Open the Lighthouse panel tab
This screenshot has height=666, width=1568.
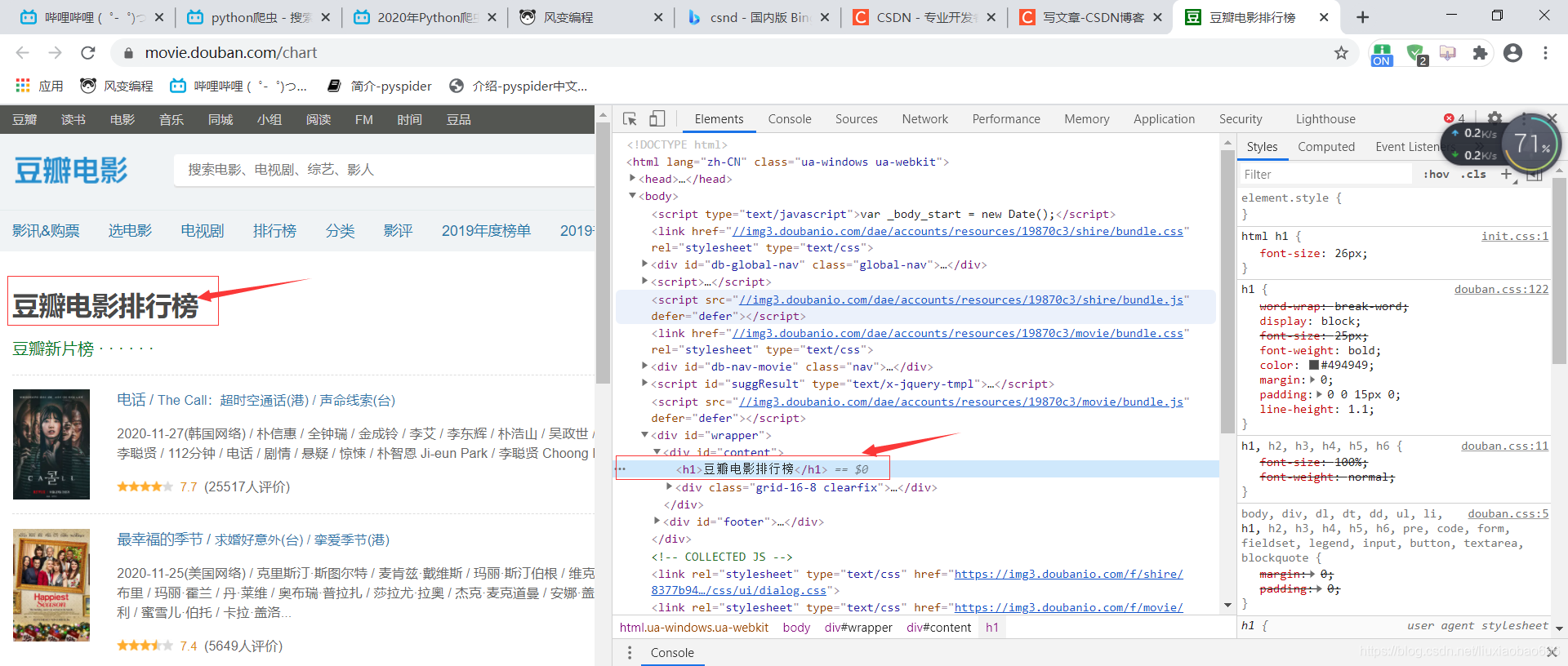(x=1325, y=119)
